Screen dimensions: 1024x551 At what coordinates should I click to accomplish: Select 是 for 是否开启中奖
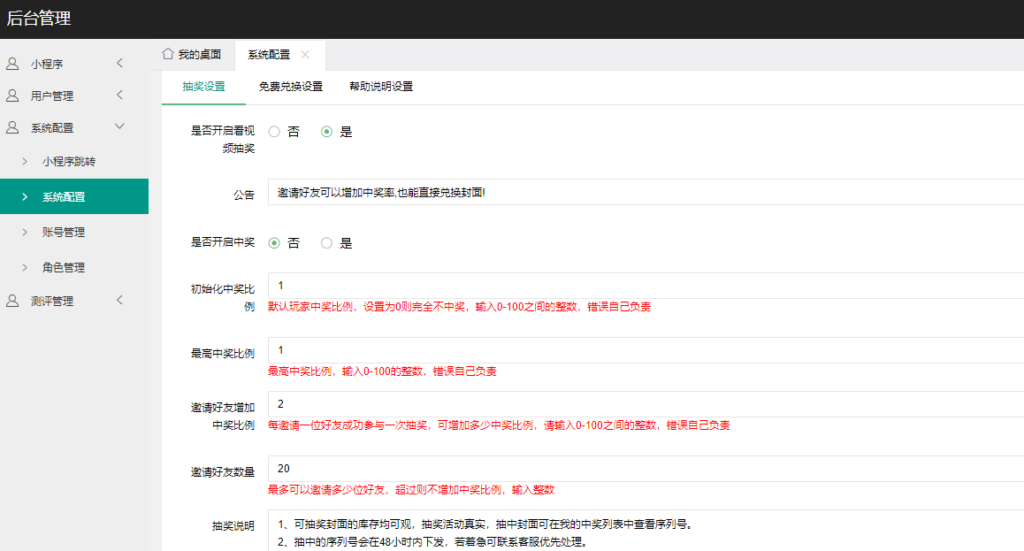pos(327,243)
